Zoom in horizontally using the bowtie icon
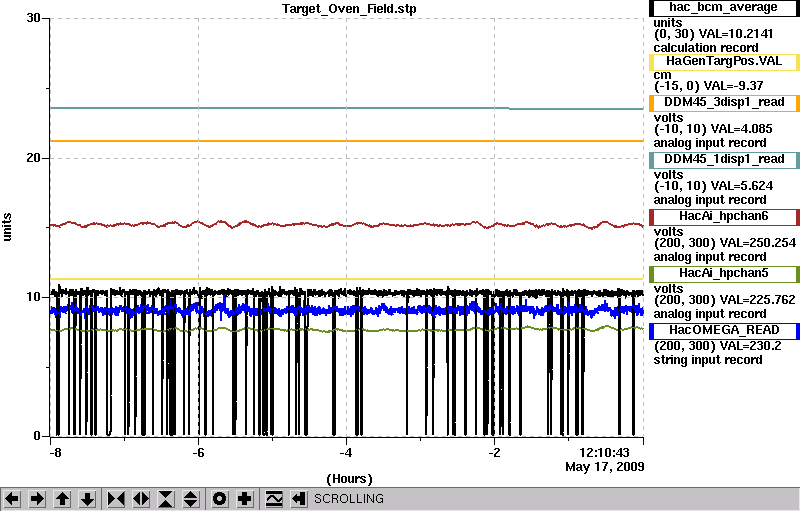Screen dimensions: 800x511 click(116, 498)
